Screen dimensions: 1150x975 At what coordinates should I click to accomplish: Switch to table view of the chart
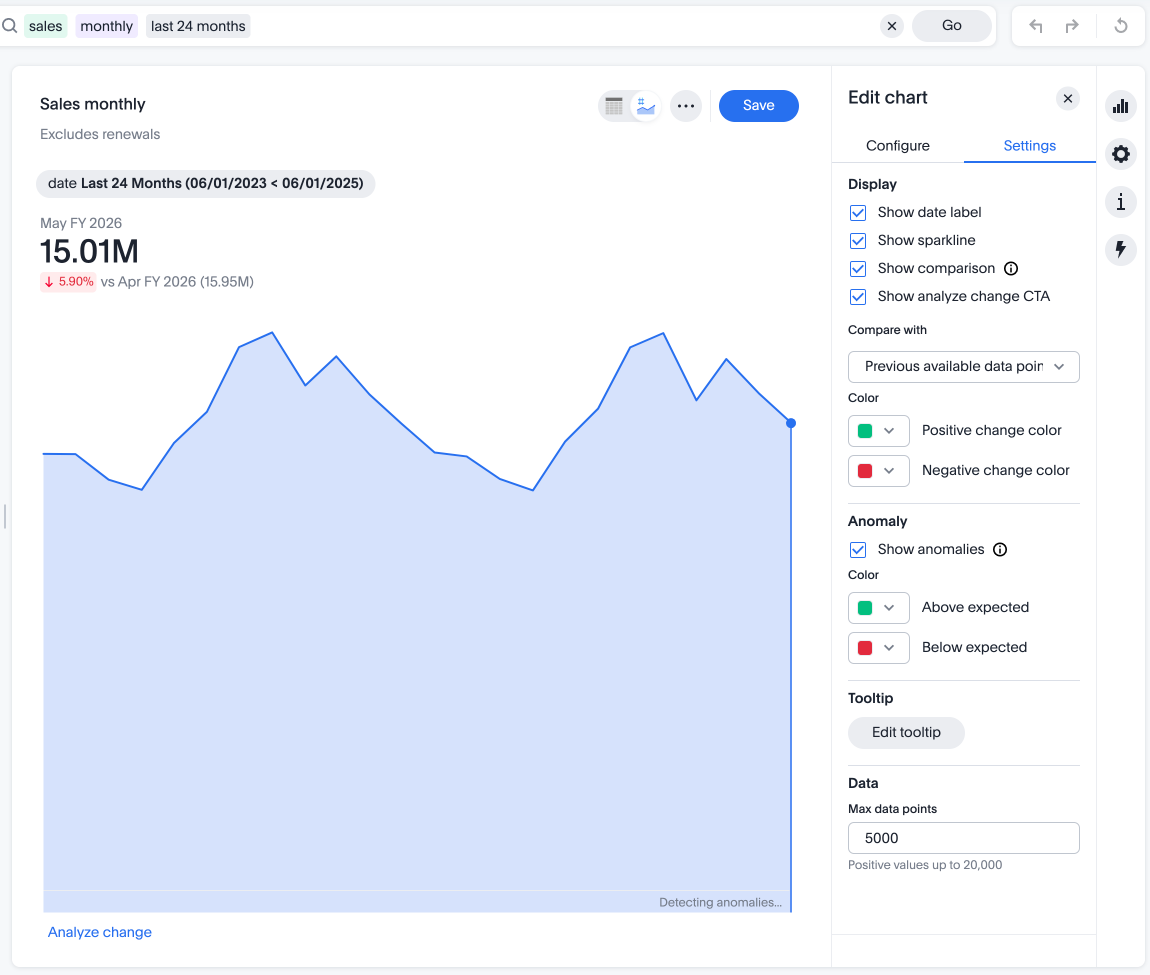(x=614, y=105)
